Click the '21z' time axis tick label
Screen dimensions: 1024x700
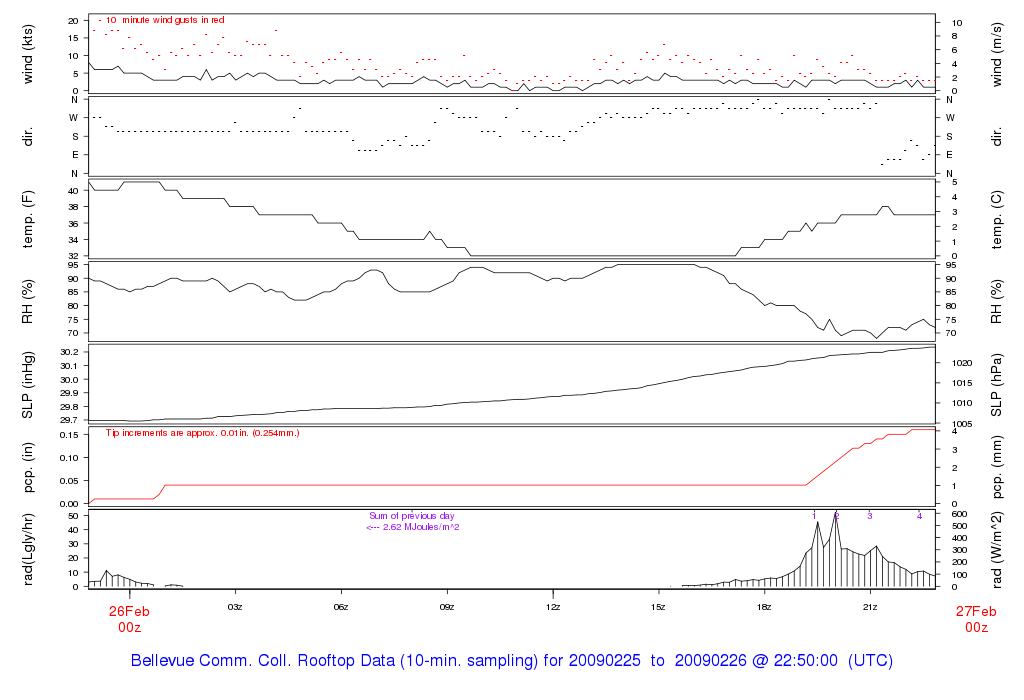(x=870, y=607)
